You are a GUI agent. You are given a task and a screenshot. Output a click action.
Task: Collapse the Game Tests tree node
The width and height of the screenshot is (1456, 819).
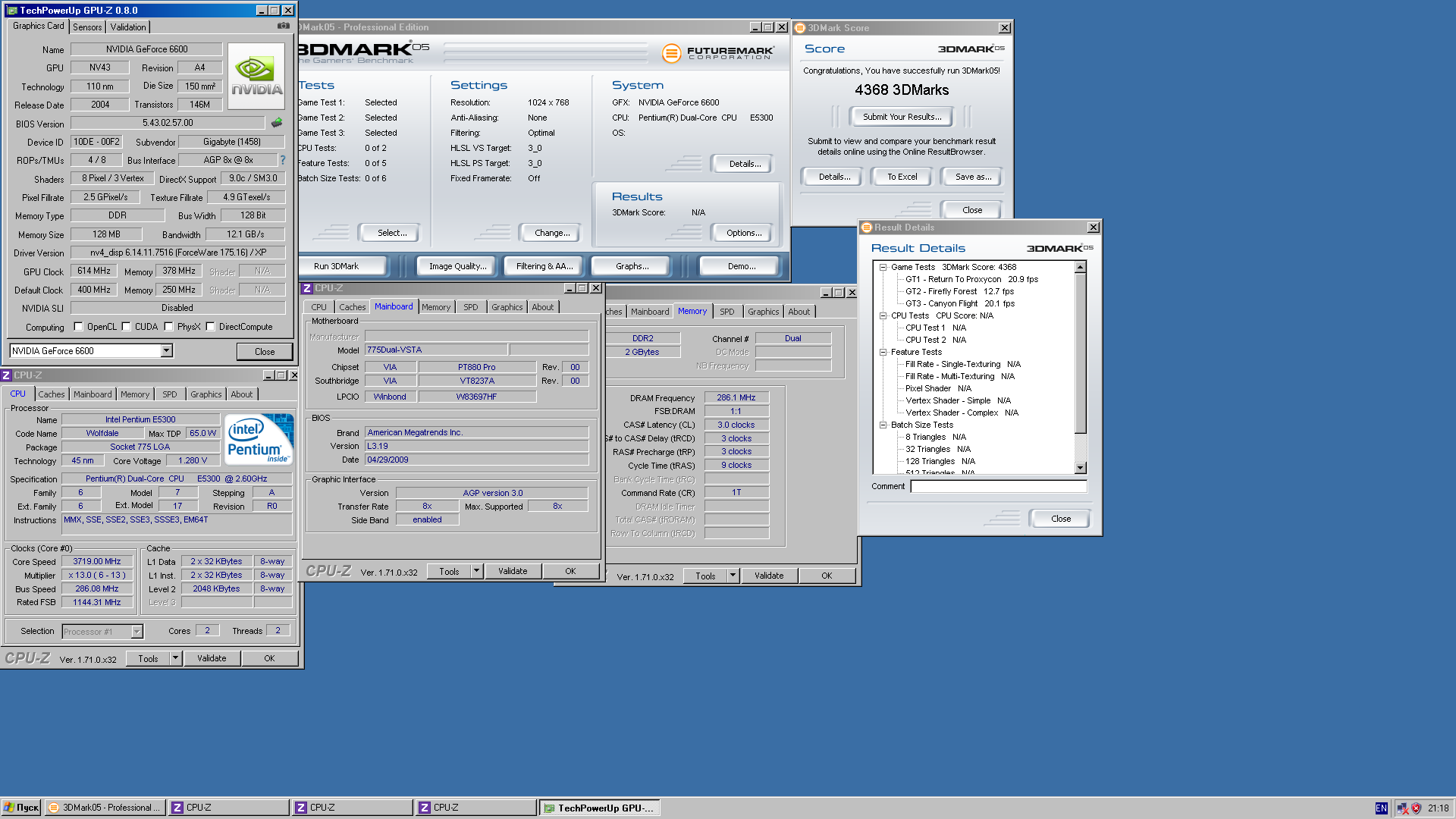[x=883, y=267]
